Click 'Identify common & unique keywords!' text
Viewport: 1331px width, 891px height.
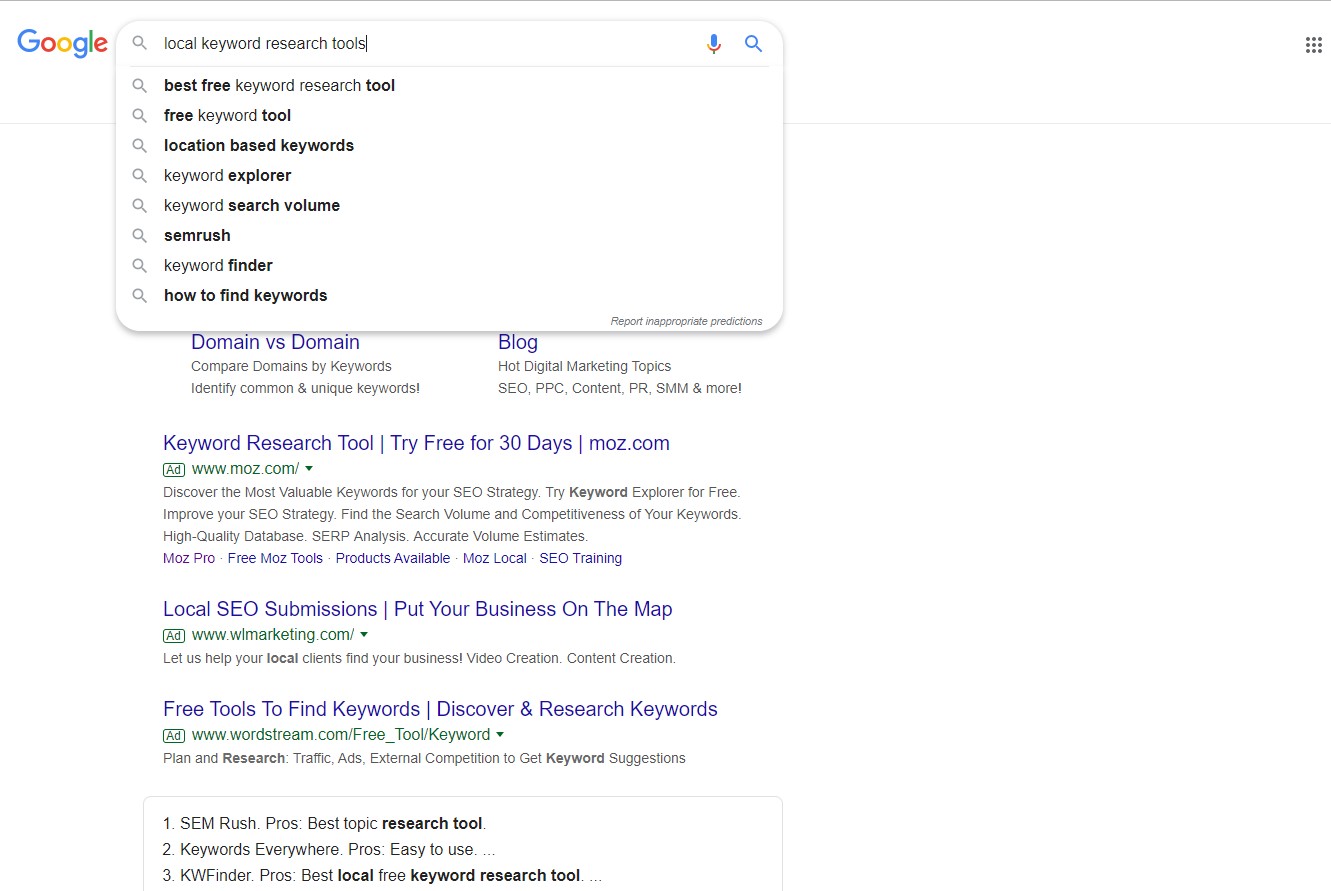pyautogui.click(x=305, y=388)
